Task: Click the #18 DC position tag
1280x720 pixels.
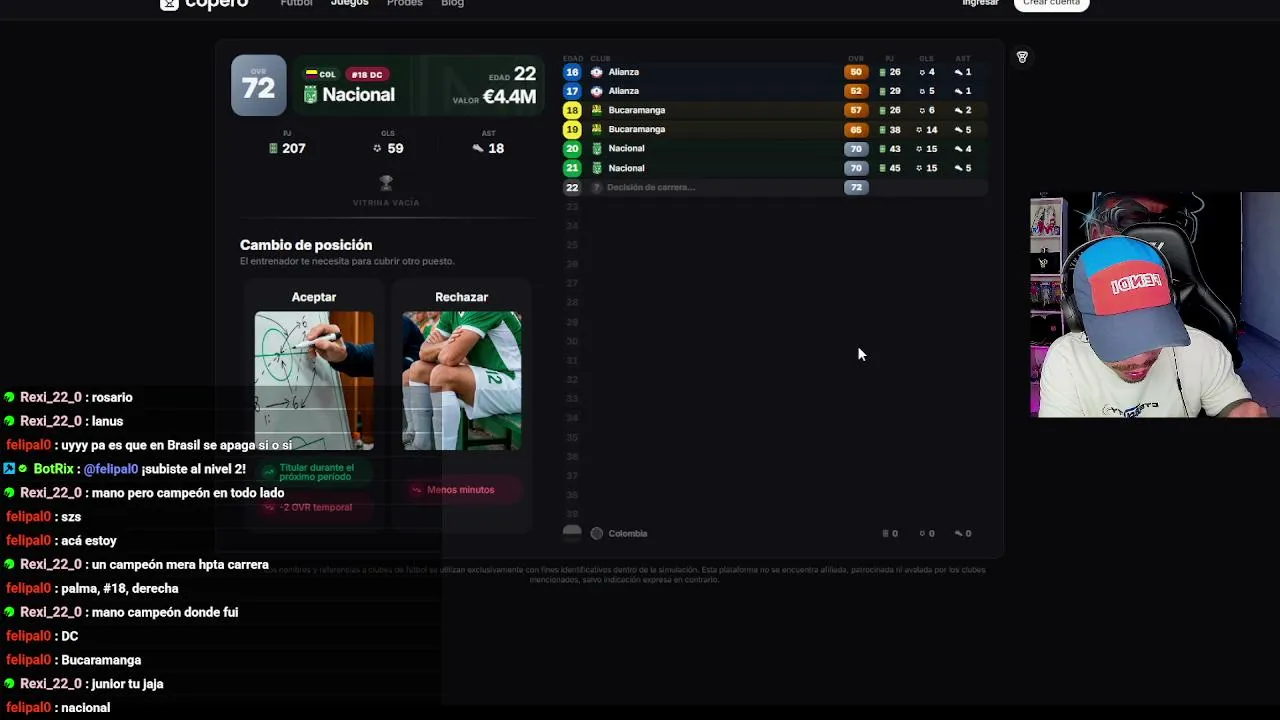Action: point(367,74)
